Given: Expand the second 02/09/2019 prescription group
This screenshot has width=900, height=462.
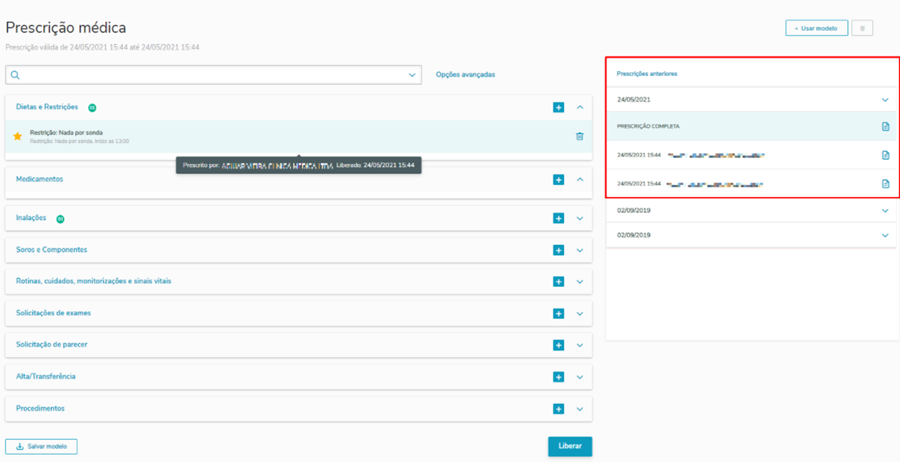Looking at the screenshot, I should [885, 235].
